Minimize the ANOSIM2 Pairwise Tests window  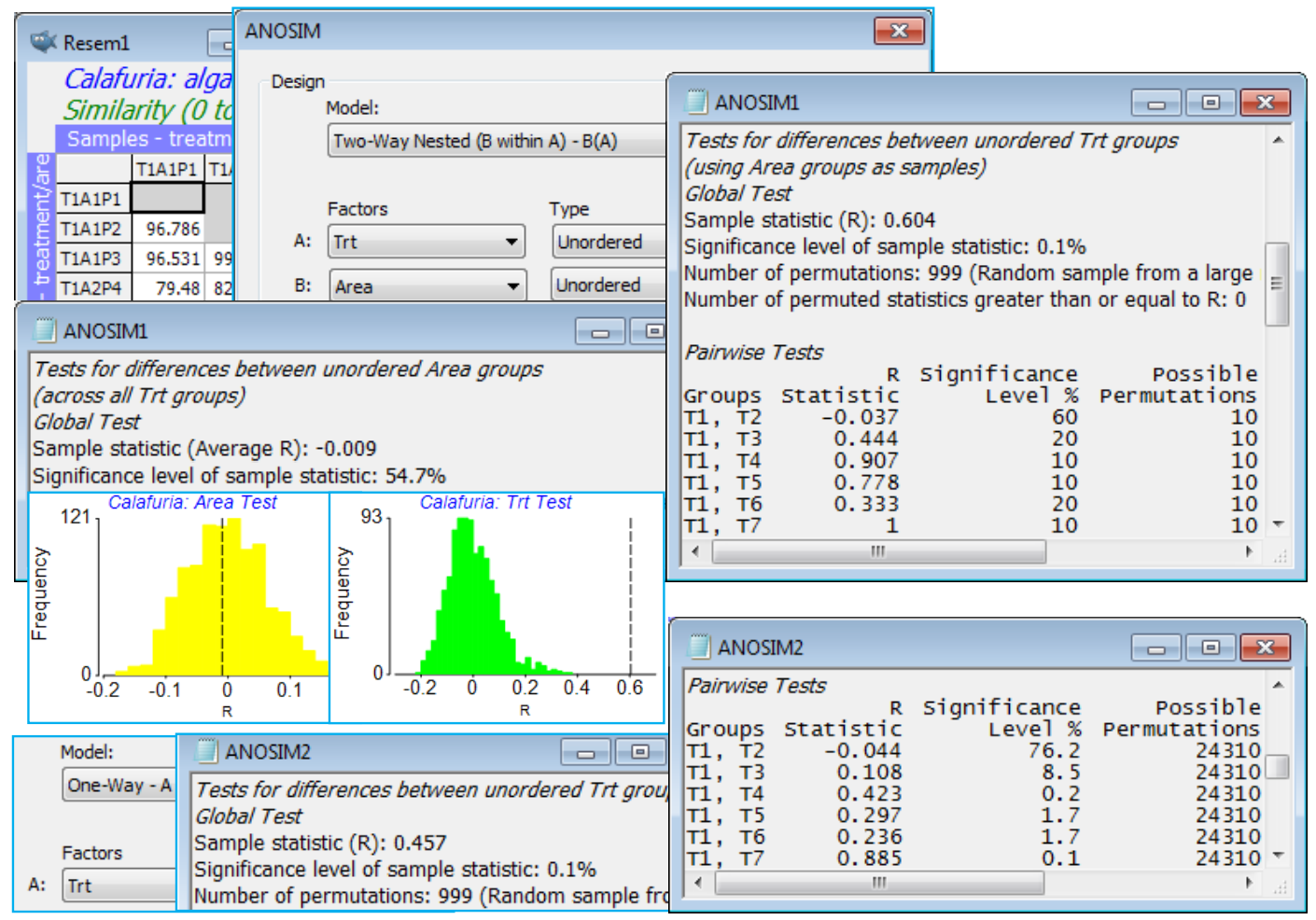point(1155,647)
